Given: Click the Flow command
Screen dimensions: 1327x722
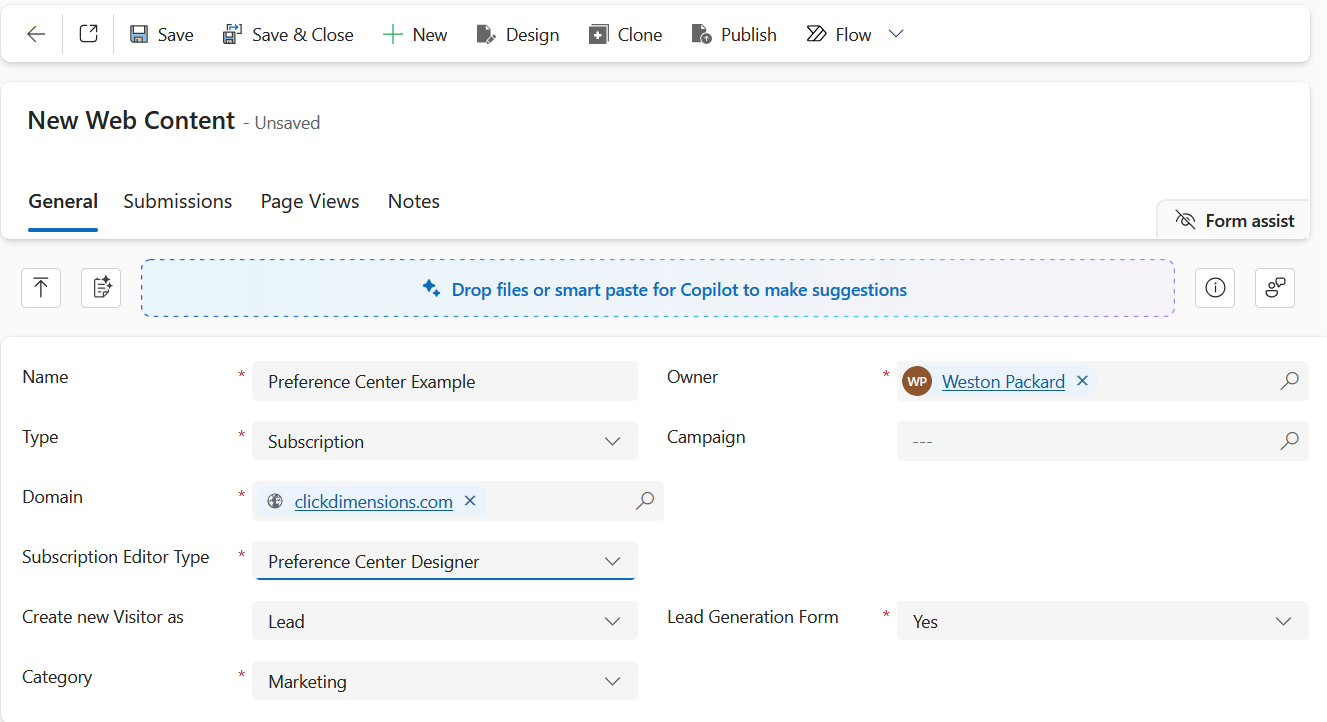Looking at the screenshot, I should tap(839, 34).
